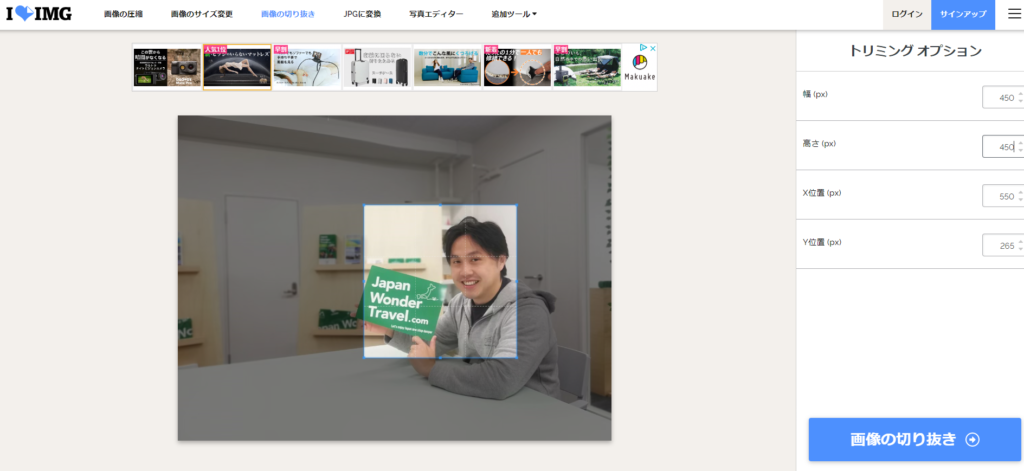1024x471 pixels.
Task: Click the blue sofa ad thumbnail
Action: (x=447, y=67)
